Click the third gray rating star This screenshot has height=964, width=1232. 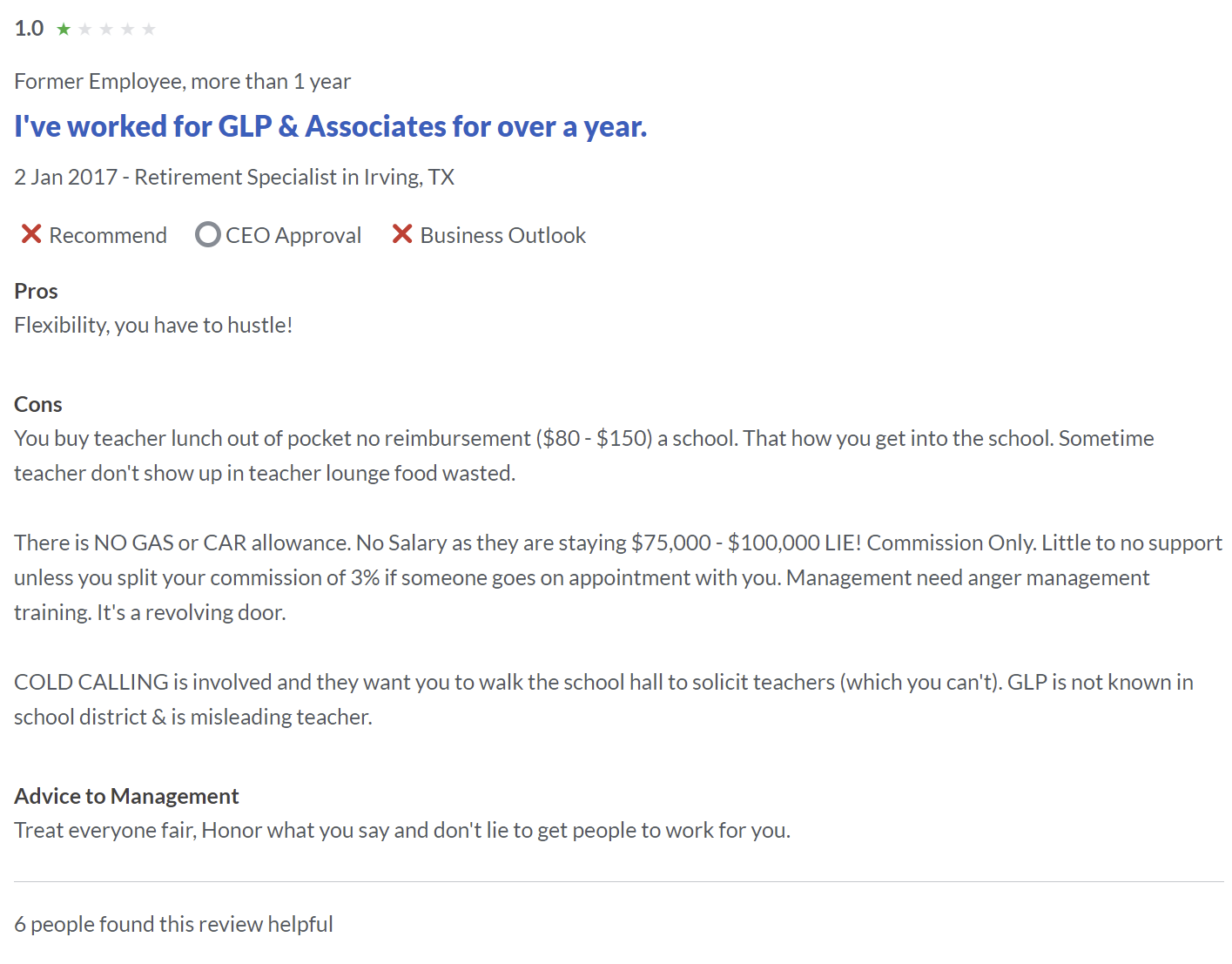pyautogui.click(x=106, y=30)
